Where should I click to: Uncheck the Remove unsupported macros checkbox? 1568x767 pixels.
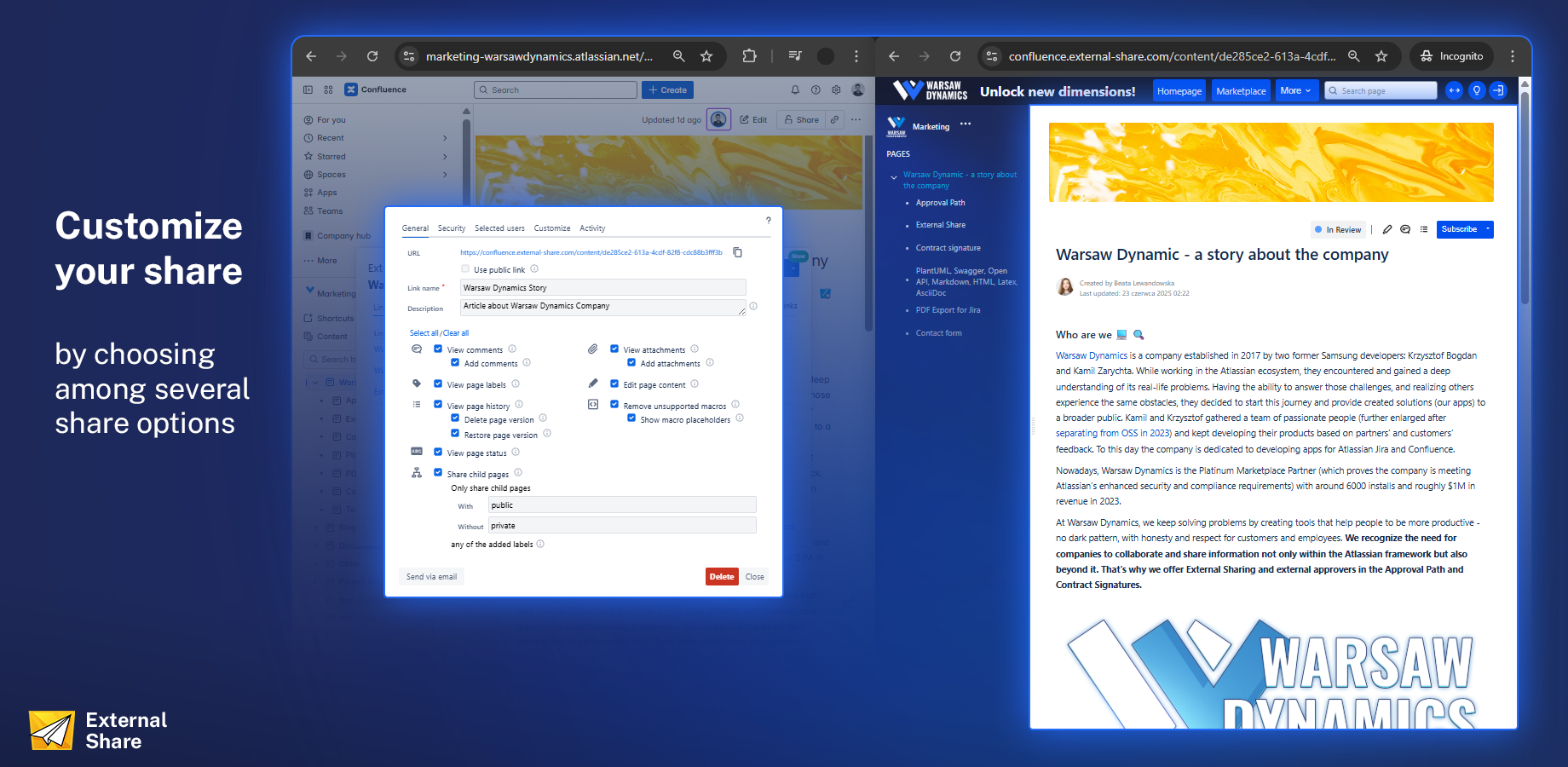614,405
